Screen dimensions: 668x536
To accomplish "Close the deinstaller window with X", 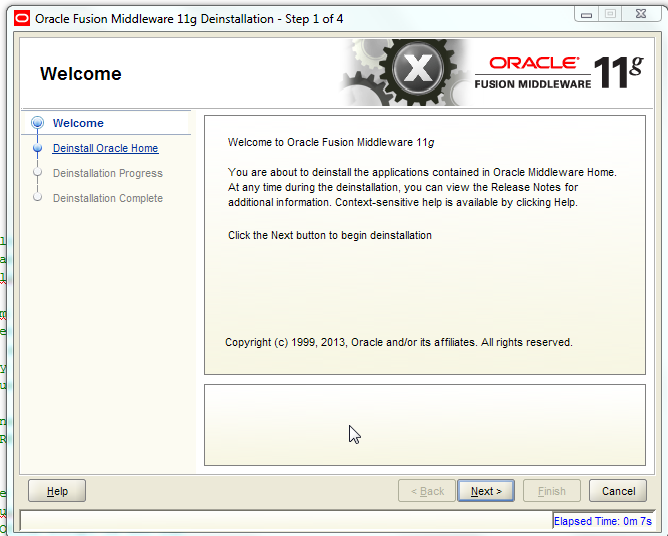I will click(x=641, y=14).
